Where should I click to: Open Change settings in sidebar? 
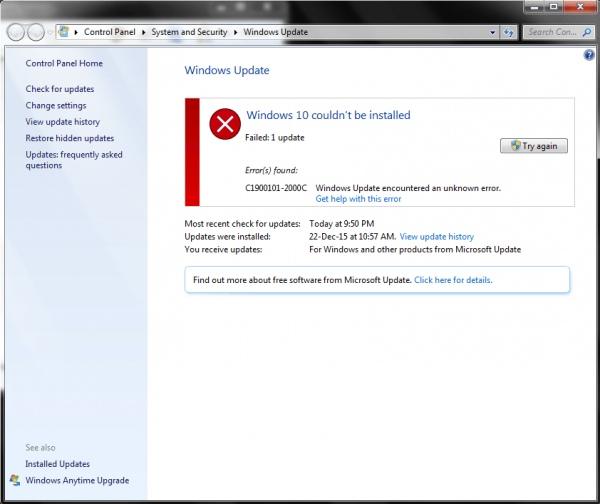tap(56, 105)
